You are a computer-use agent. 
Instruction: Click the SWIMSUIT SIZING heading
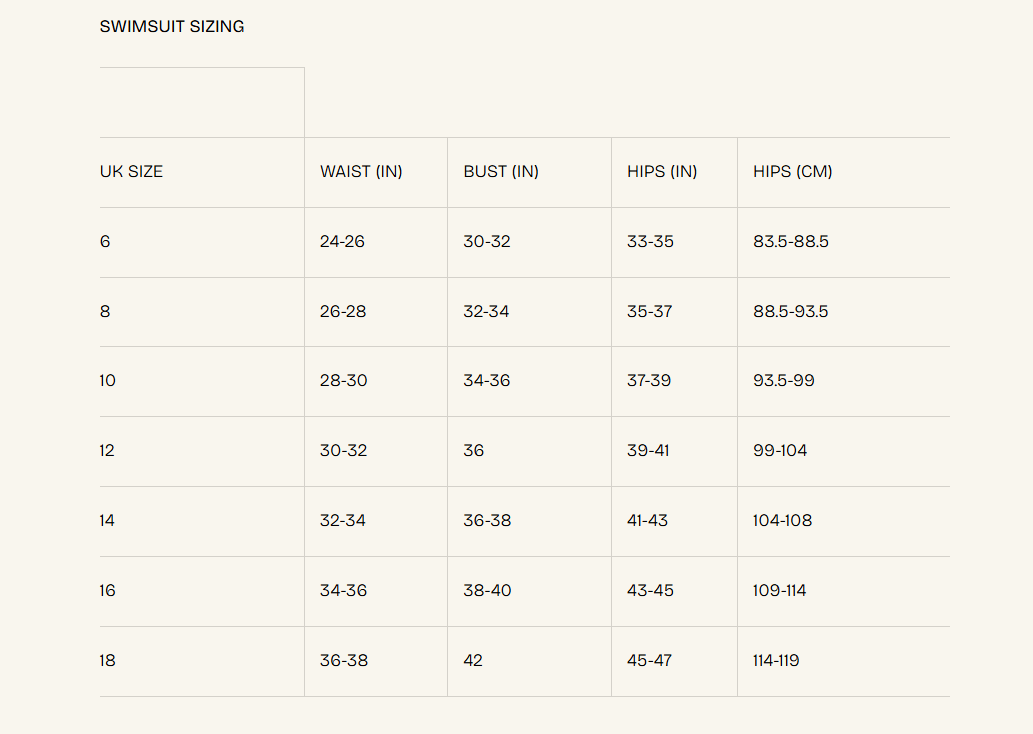click(172, 26)
